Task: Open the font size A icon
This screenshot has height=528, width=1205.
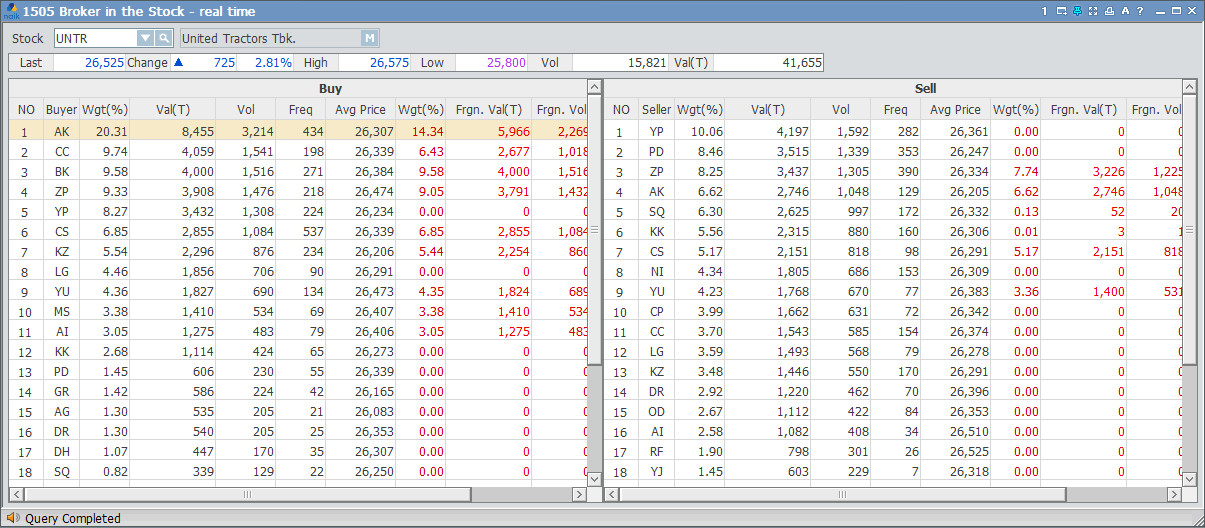Action: click(x=1125, y=11)
